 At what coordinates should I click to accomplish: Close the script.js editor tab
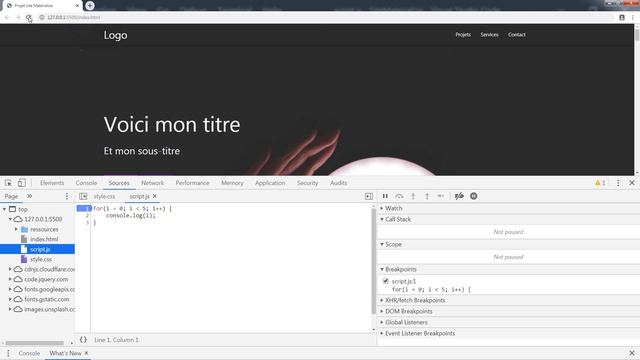tap(155, 196)
